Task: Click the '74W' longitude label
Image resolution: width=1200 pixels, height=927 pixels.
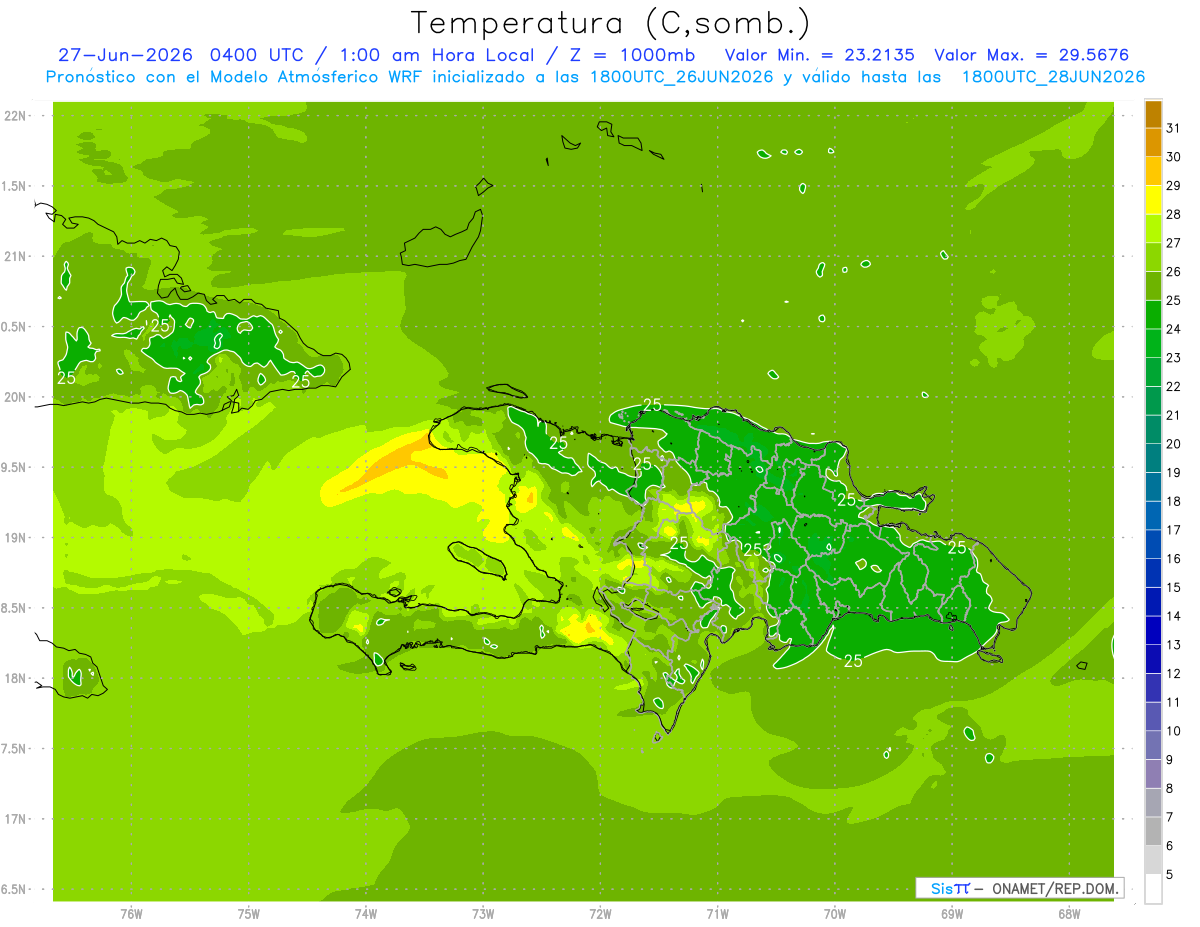Action: (x=365, y=914)
